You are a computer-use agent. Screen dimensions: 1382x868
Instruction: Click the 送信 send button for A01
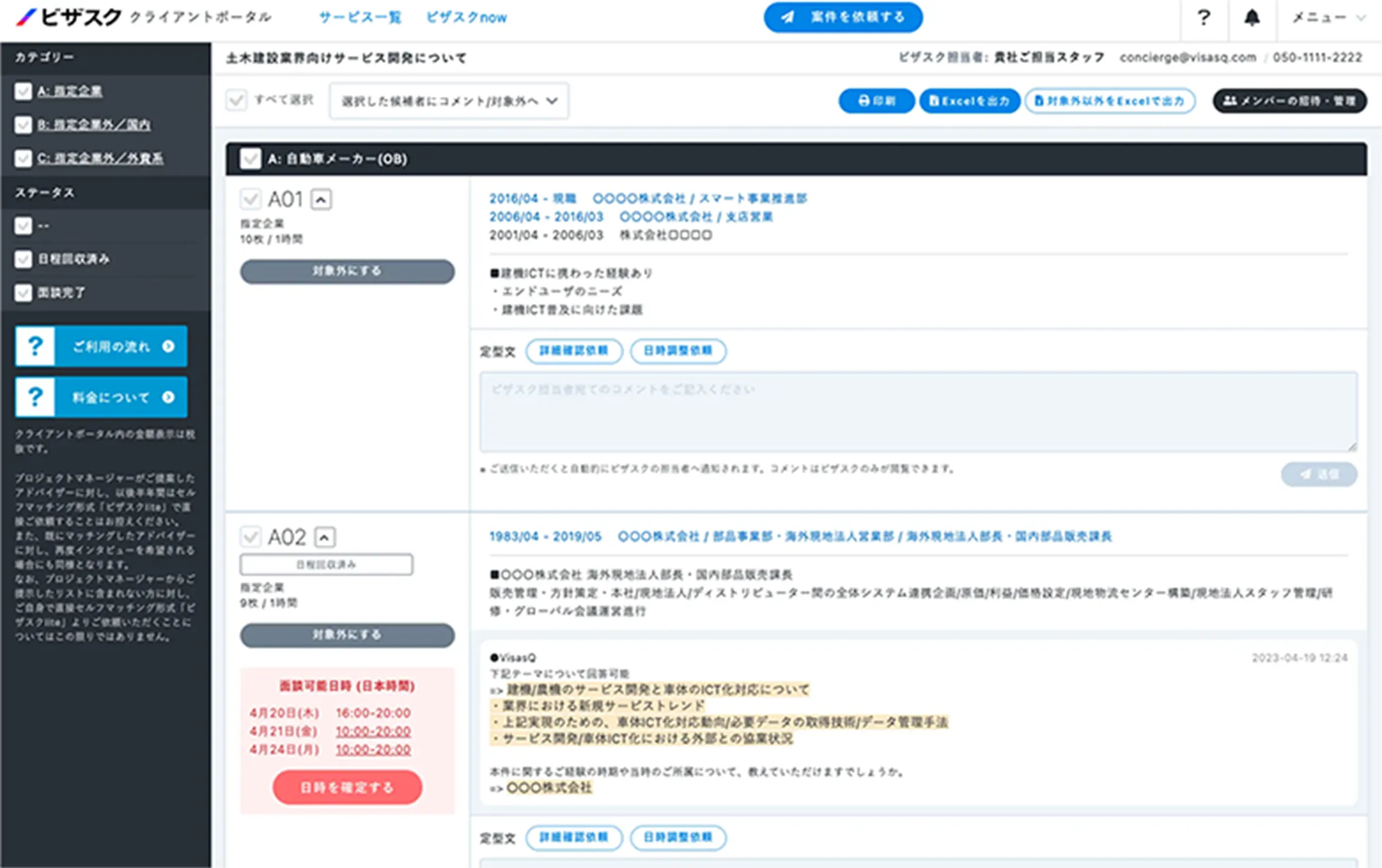pyautogui.click(x=1319, y=474)
